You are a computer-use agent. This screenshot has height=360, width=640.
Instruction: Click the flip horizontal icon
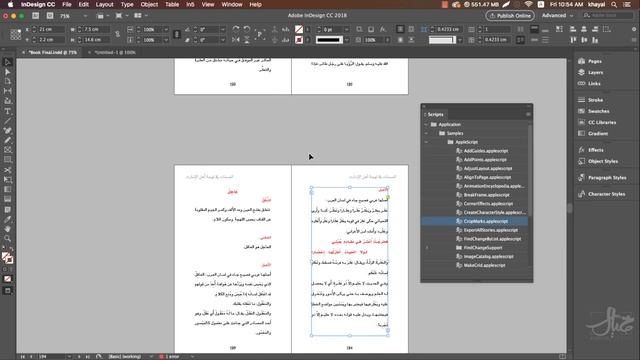(236, 40)
